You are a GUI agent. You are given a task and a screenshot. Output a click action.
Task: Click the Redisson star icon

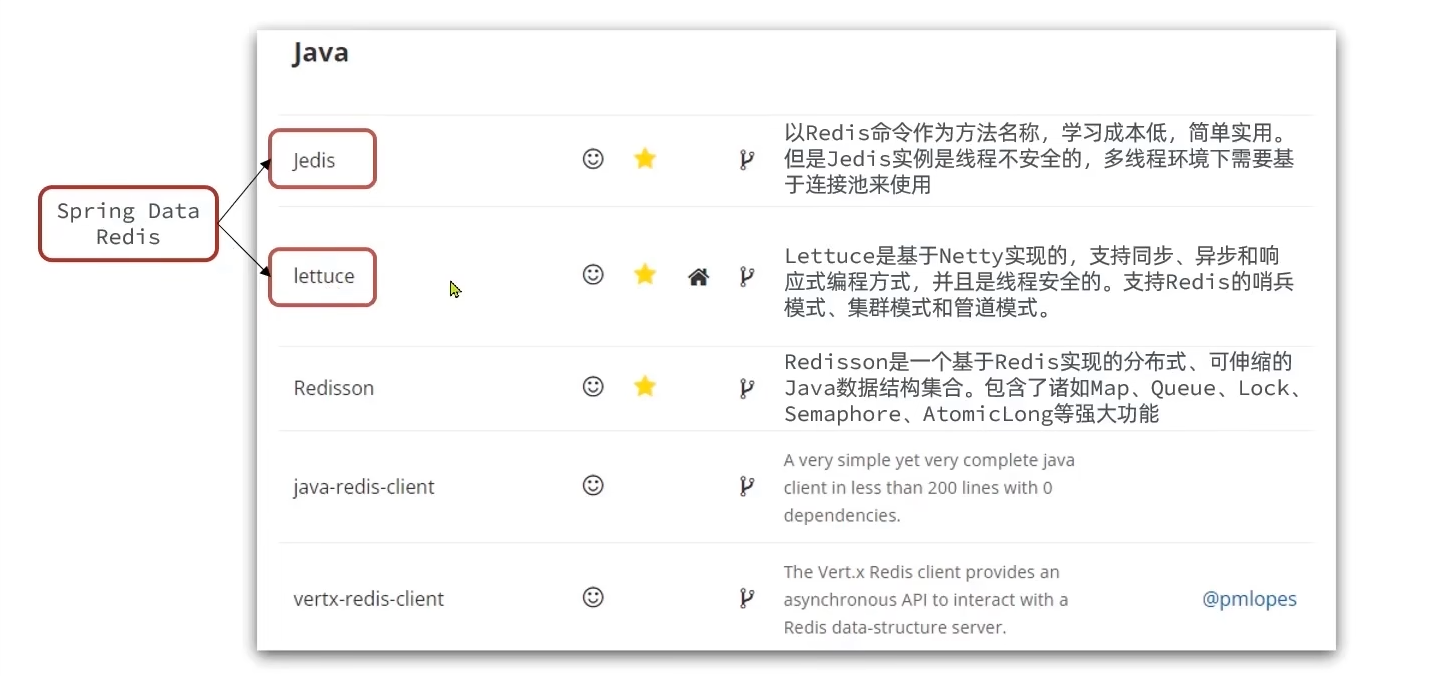point(645,386)
